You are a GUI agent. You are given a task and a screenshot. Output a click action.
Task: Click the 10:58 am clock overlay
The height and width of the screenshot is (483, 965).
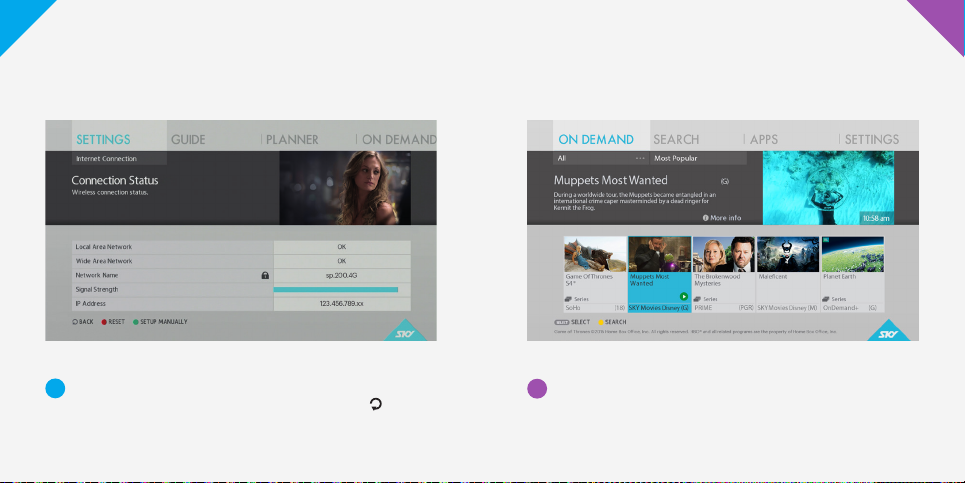(x=876, y=218)
